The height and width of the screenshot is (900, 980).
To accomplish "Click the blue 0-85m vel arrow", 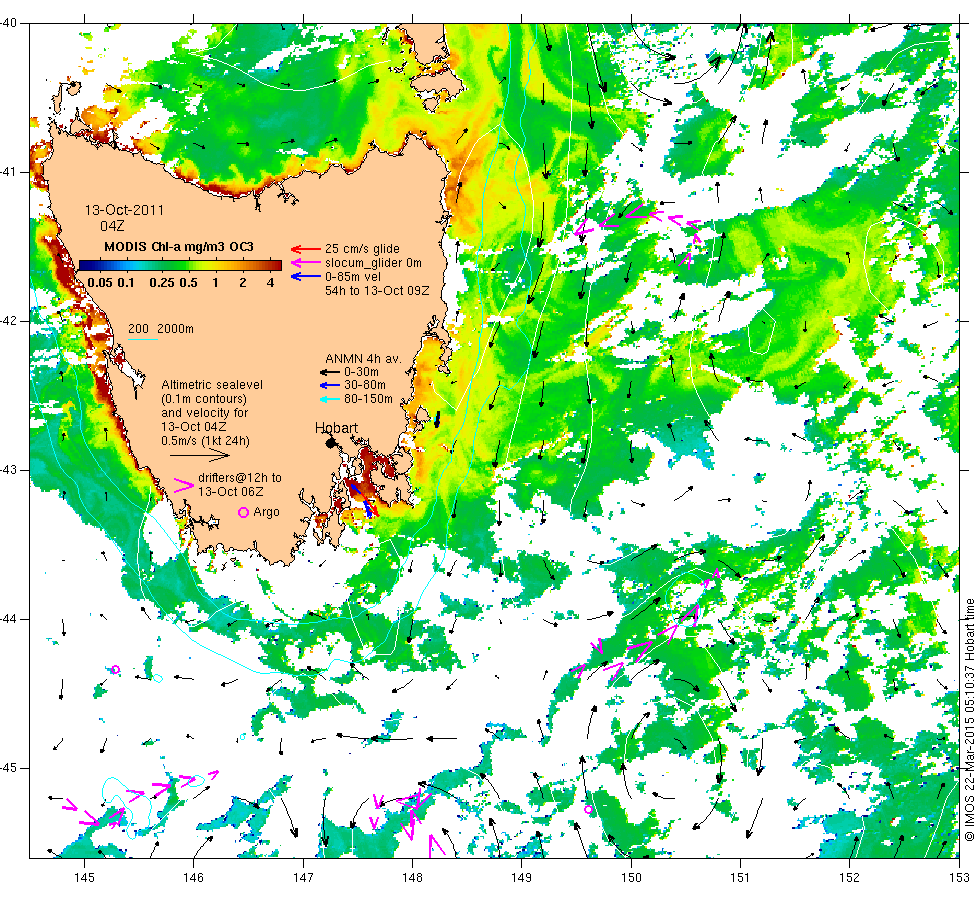I will 306,277.
